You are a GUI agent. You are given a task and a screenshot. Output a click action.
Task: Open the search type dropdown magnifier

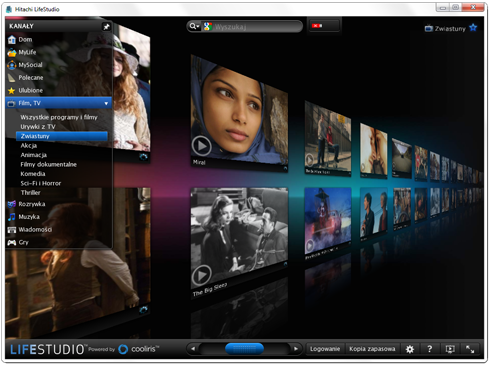(194, 26)
